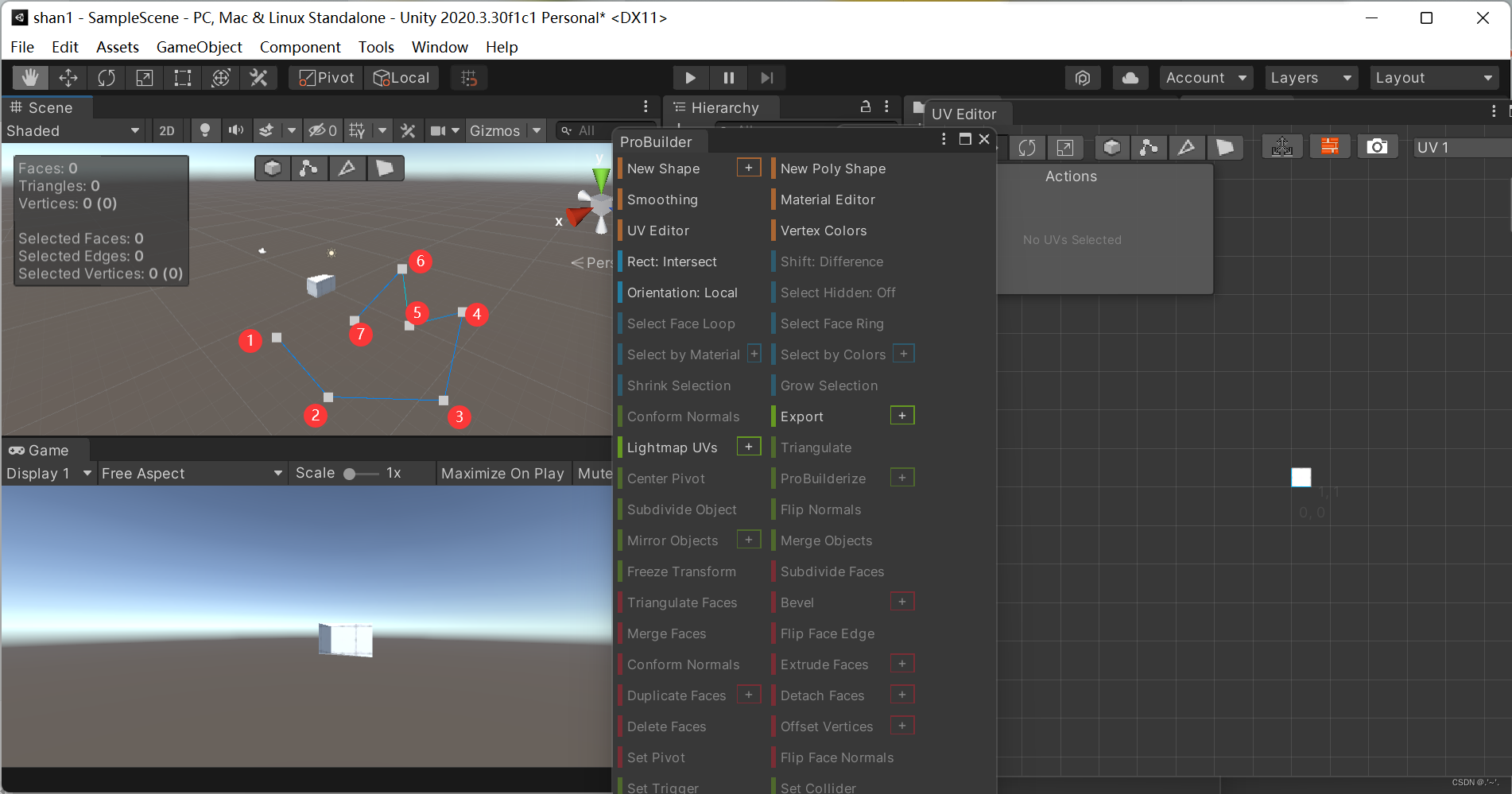Screen dimensions: 1512x794
Task: Toggle Local handle rotation
Action: click(401, 78)
